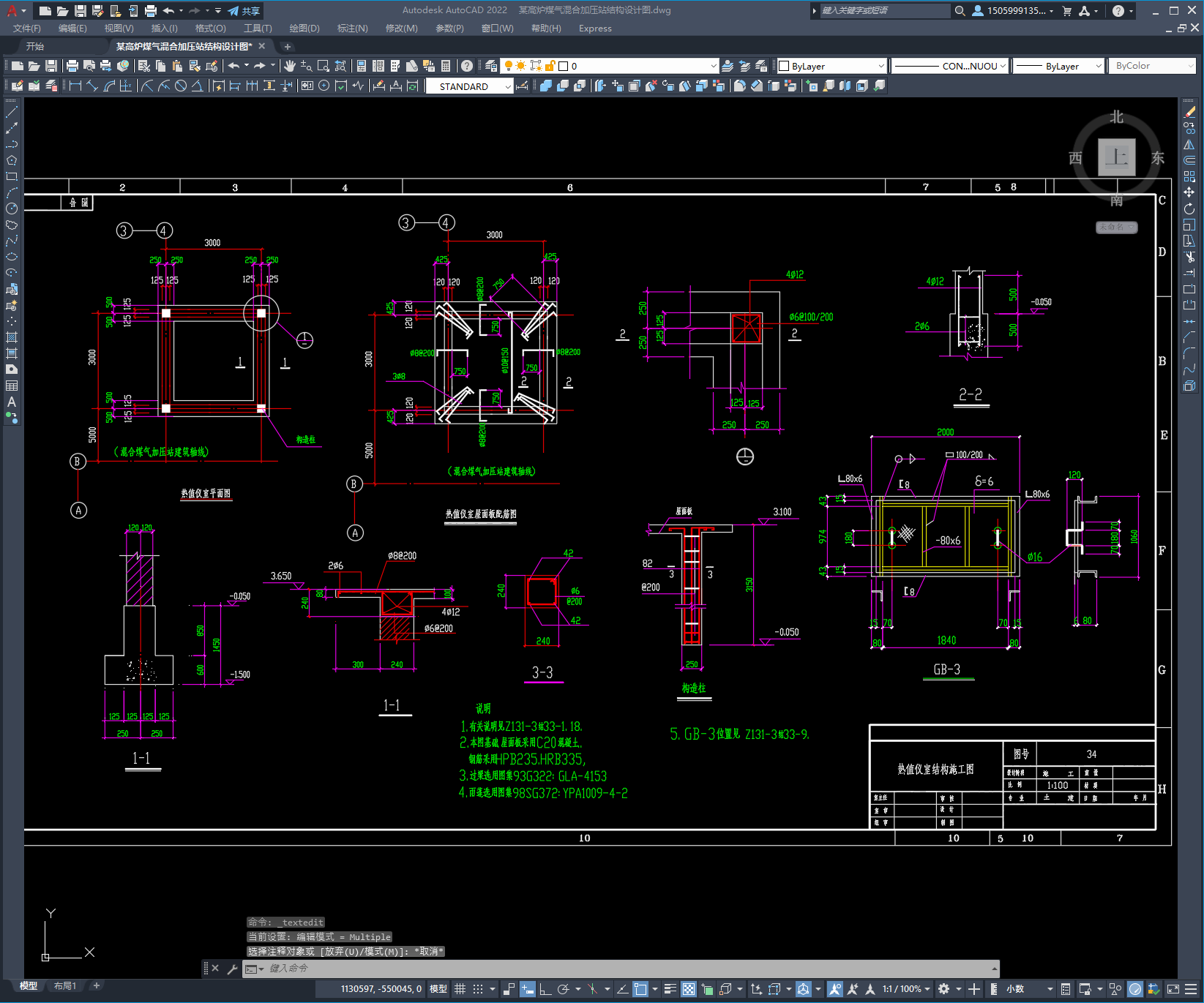
Task: Switch to the 开始 tab
Action: pyautogui.click(x=35, y=46)
